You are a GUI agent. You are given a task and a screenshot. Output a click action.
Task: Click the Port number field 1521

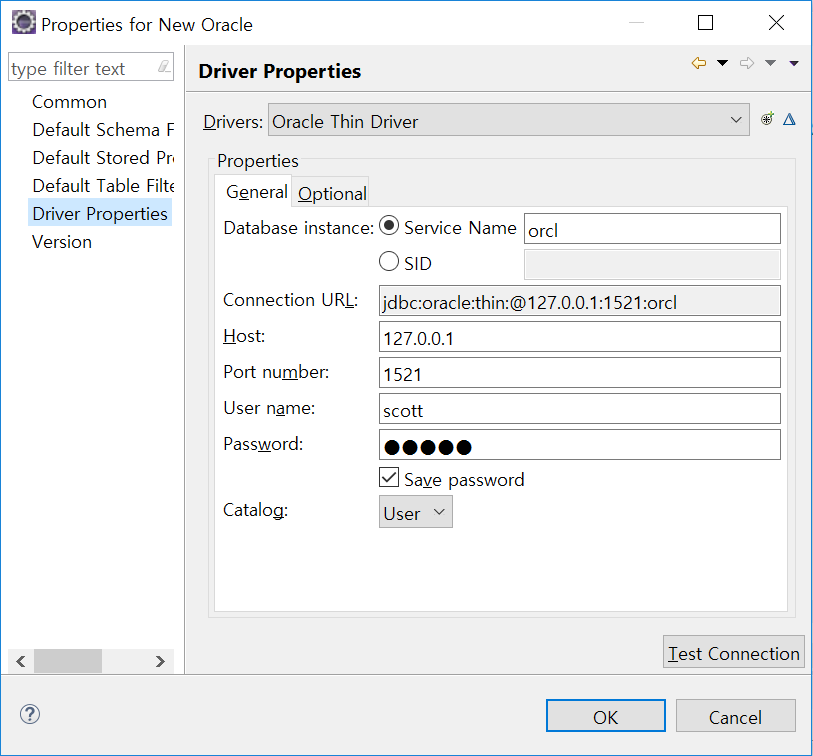click(x=580, y=372)
